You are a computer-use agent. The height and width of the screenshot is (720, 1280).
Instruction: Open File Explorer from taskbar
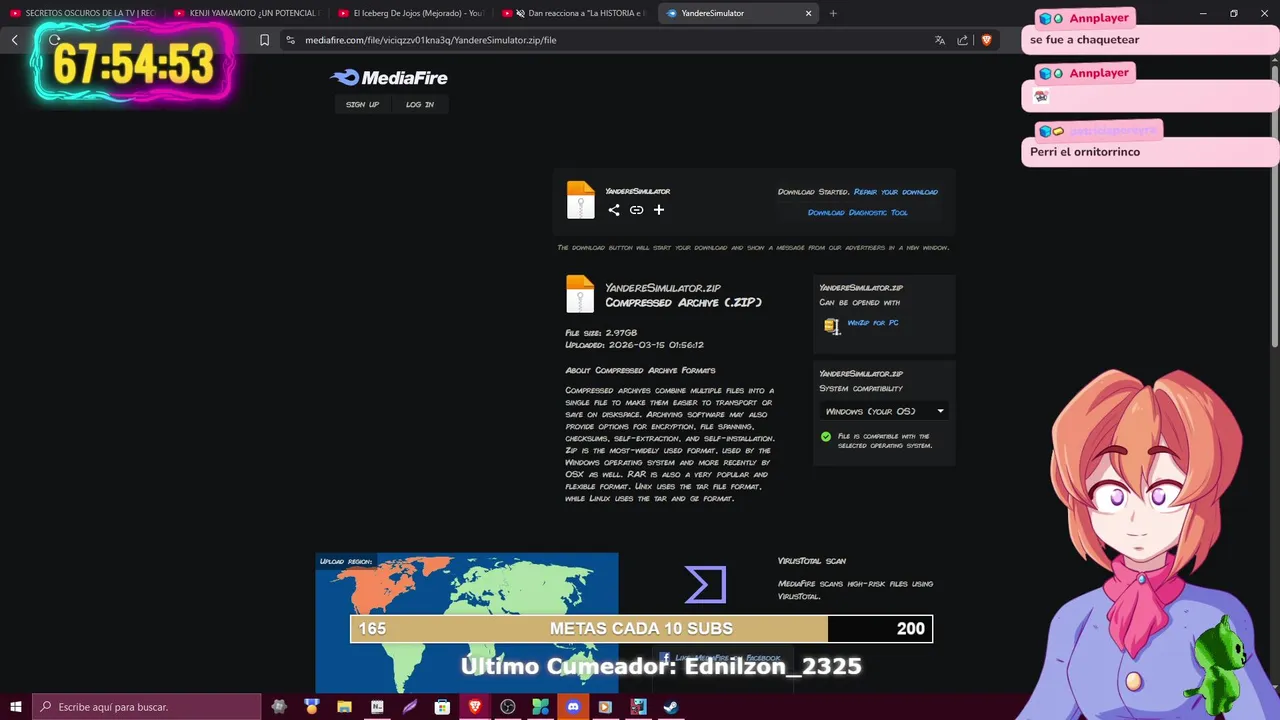[x=344, y=707]
